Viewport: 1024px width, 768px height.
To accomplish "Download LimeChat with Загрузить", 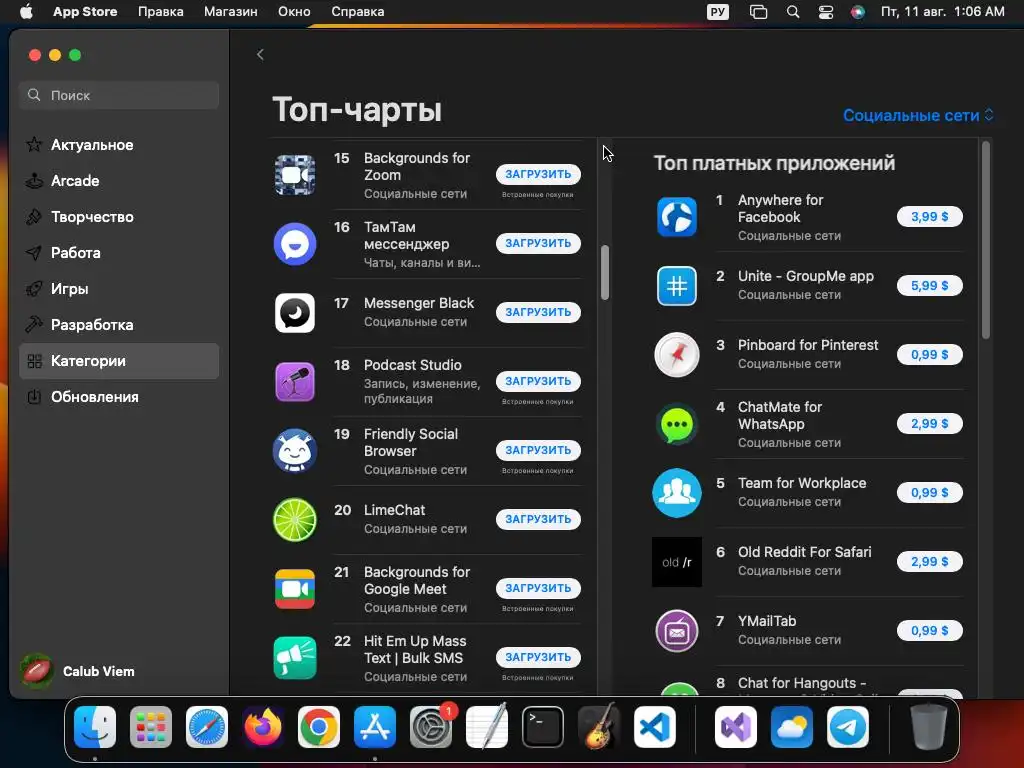I will click(x=538, y=519).
